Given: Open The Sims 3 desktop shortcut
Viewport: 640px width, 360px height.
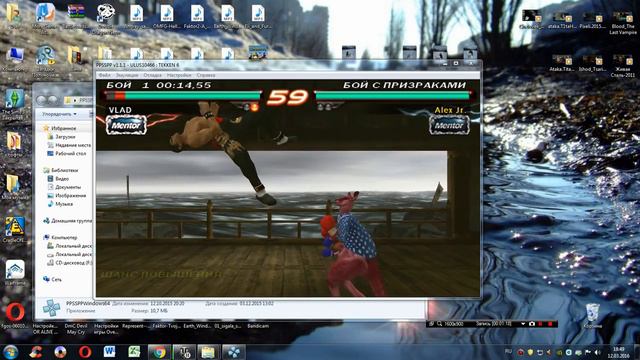Looking at the screenshot, I should point(14,104).
